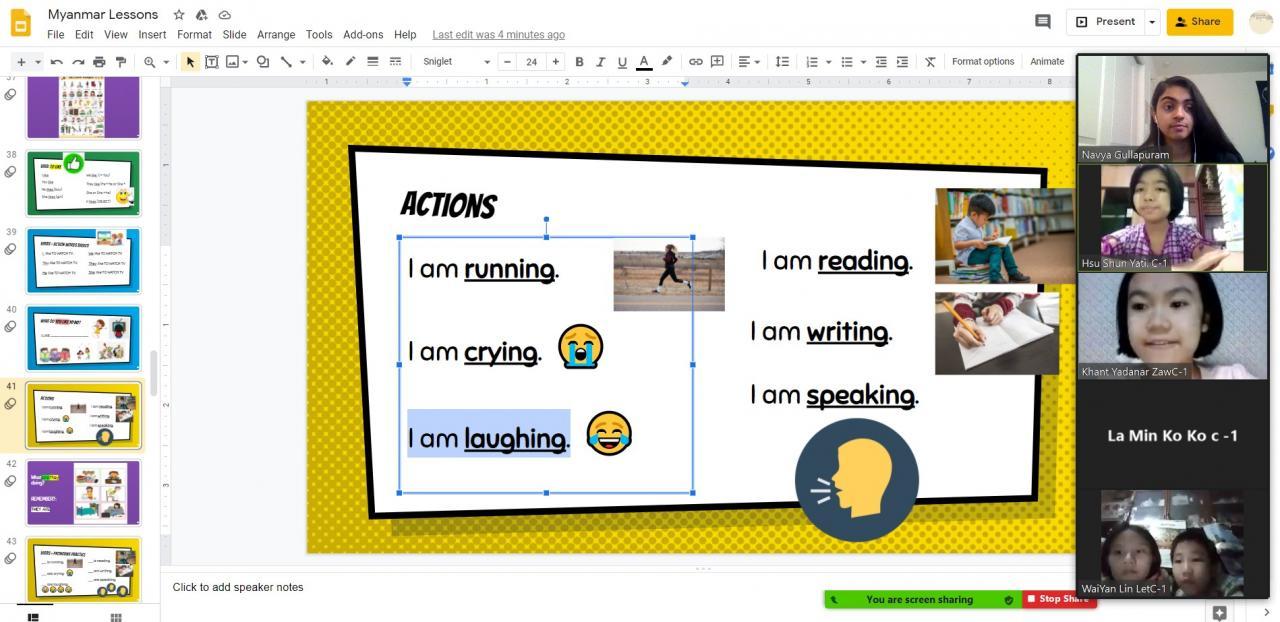Activate the Select arrow cursor tool
Image resolution: width=1280 pixels, height=622 pixels.
click(x=190, y=62)
